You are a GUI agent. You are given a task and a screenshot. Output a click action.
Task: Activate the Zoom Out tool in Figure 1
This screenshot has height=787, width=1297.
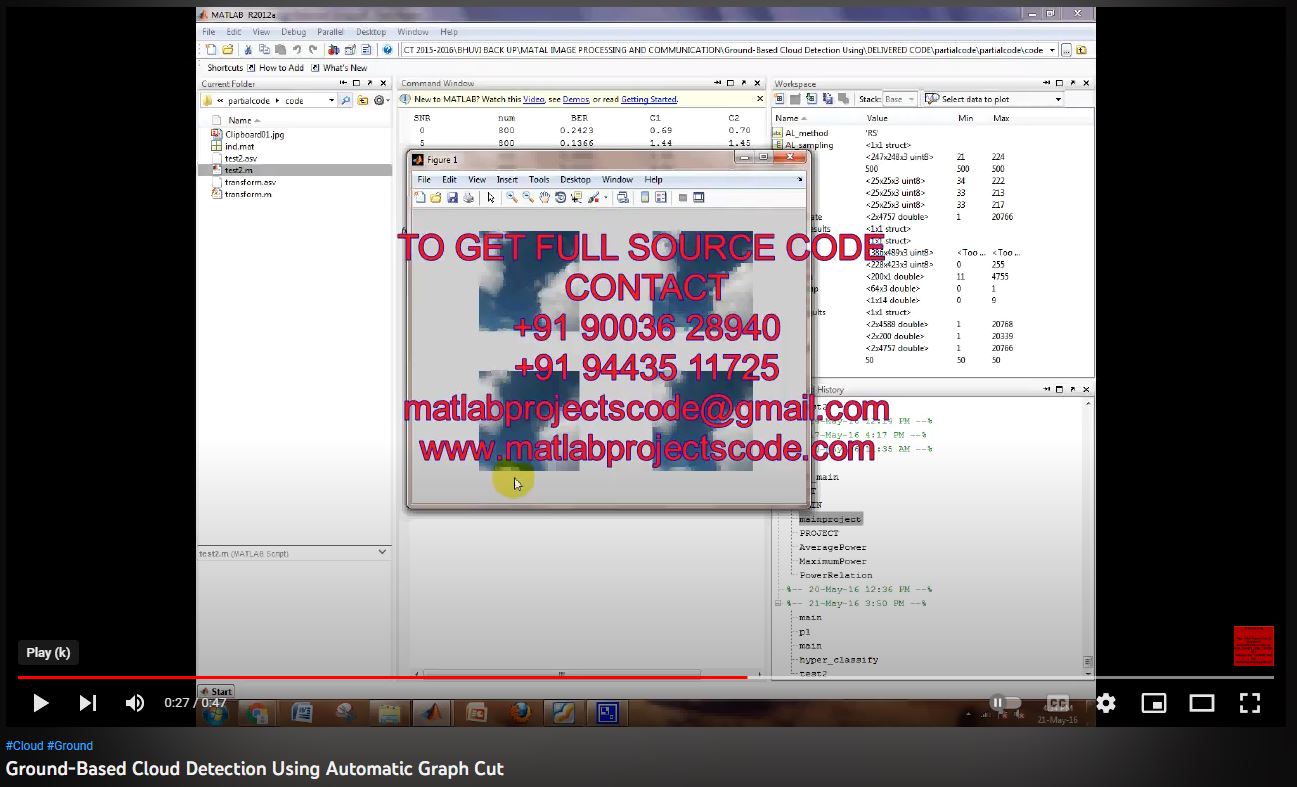click(x=528, y=198)
